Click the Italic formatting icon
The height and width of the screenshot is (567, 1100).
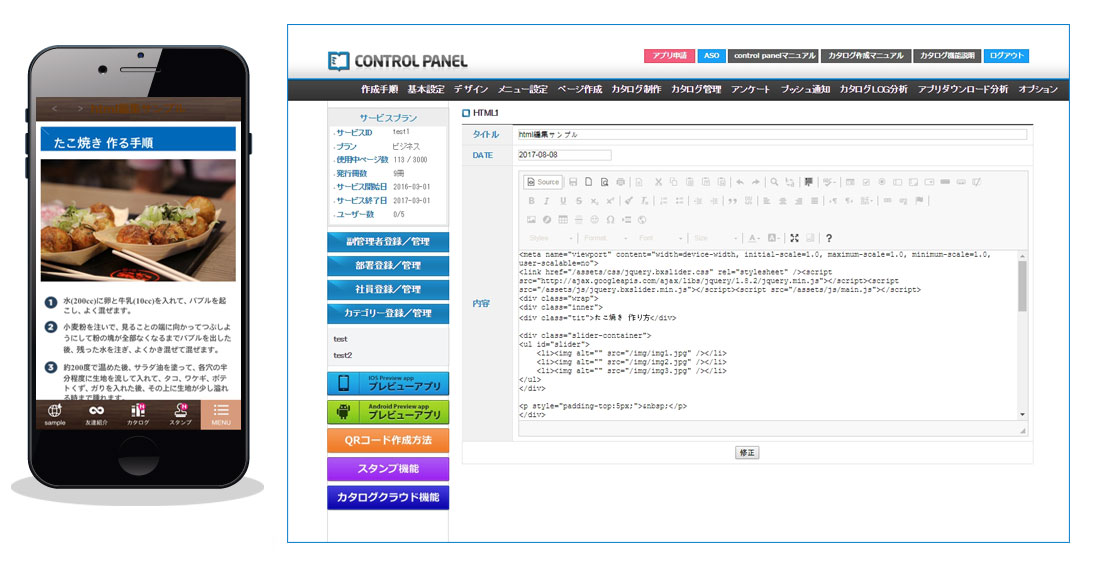pyautogui.click(x=547, y=201)
